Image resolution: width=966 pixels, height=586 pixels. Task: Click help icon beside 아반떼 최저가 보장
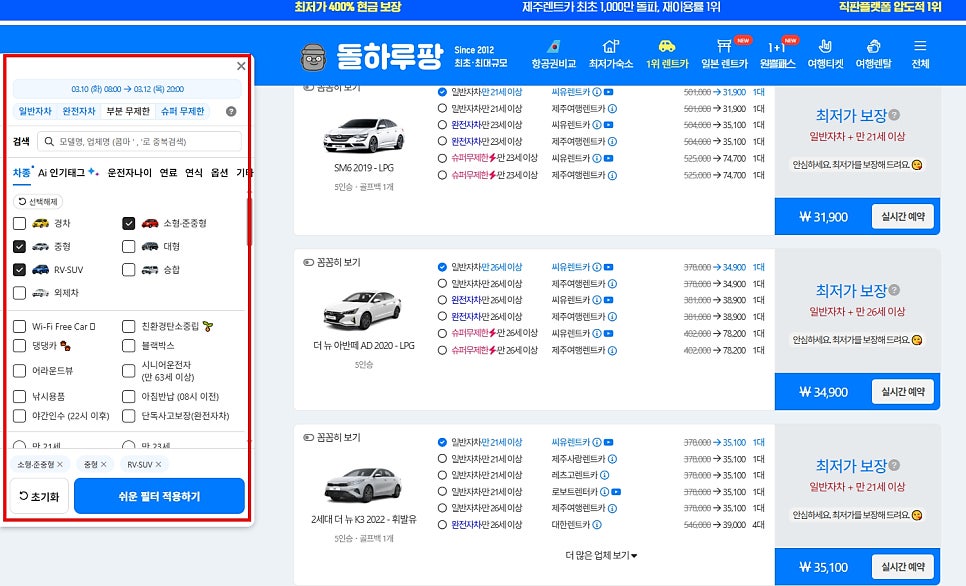pos(895,290)
